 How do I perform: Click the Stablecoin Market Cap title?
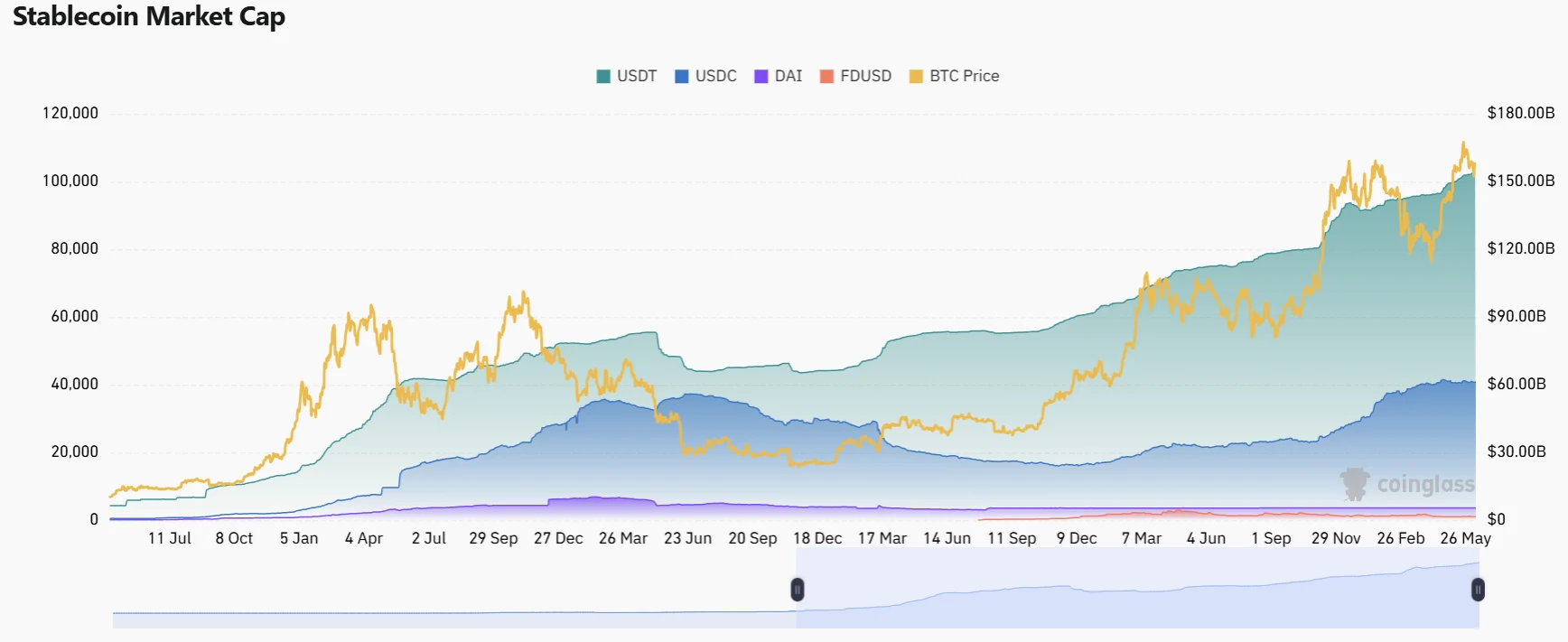pyautogui.click(x=149, y=16)
